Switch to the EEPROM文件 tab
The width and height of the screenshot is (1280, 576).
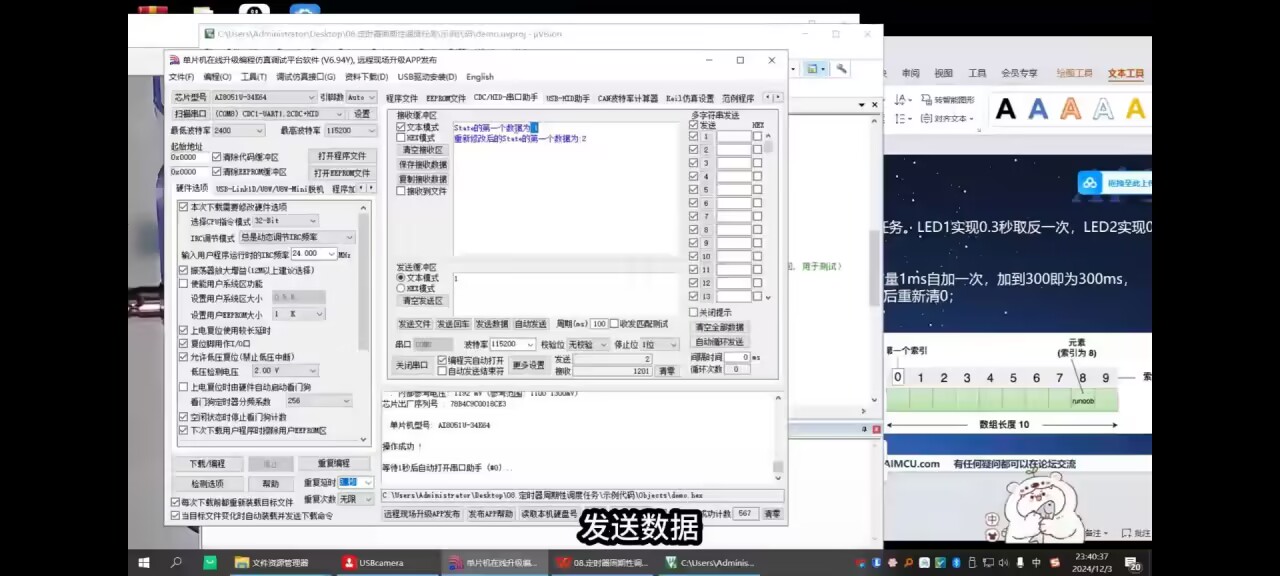[446, 98]
